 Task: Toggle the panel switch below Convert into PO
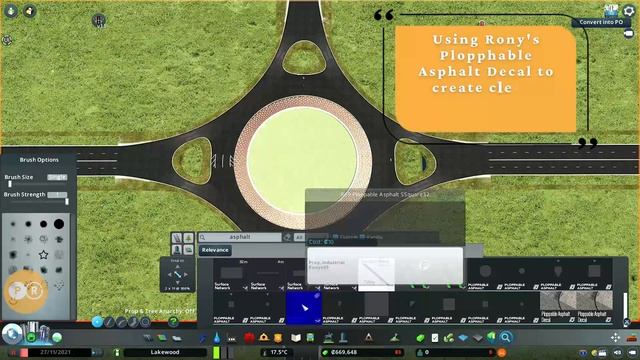coord(629,34)
